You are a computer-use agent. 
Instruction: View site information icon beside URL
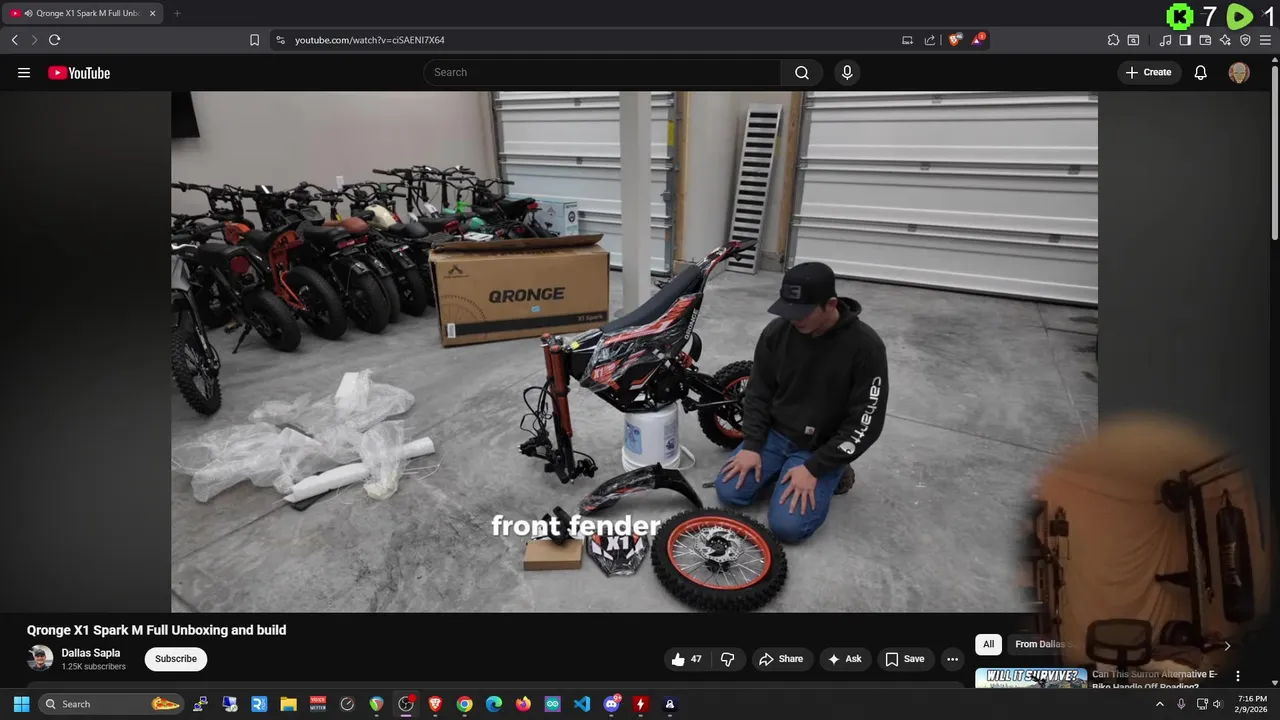[280, 40]
